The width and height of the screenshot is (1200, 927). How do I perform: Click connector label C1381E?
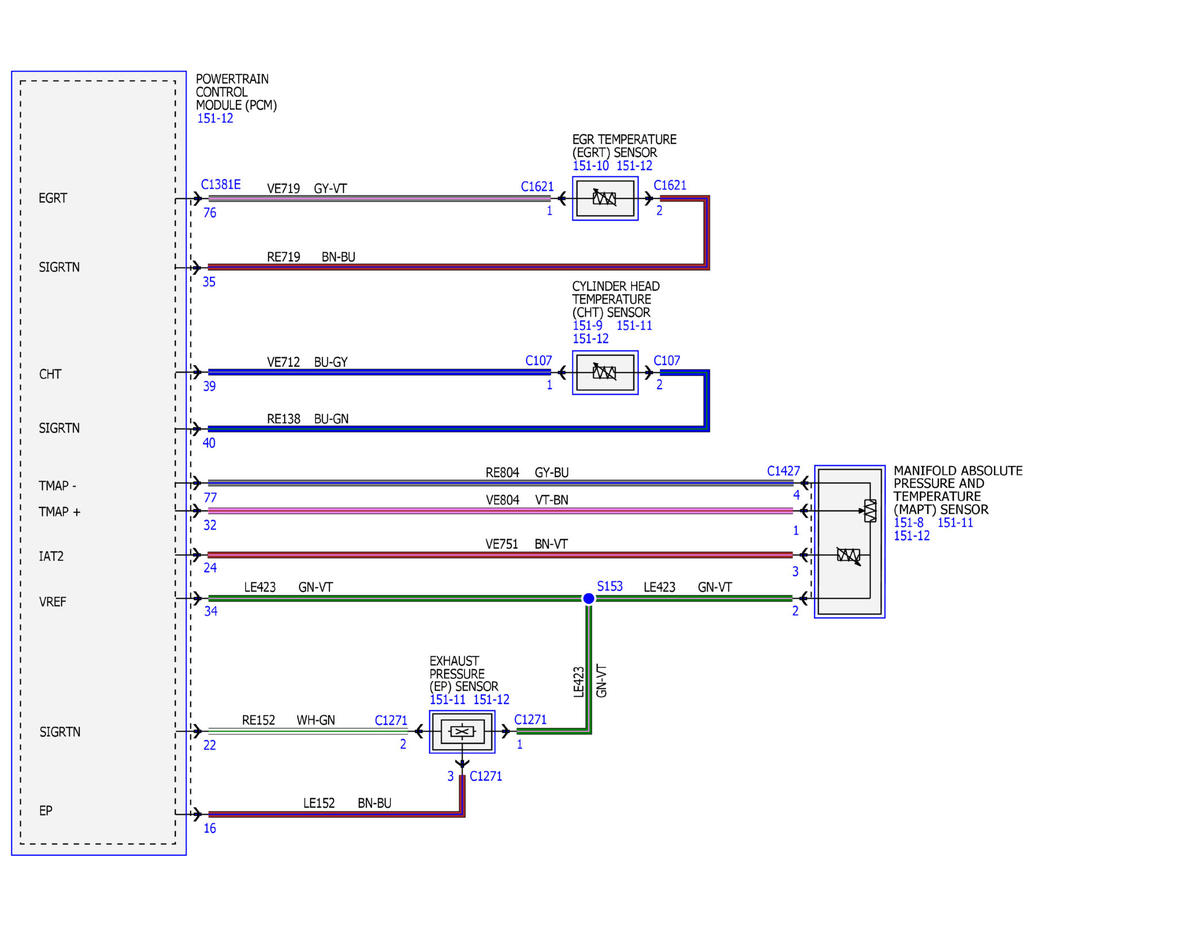(x=221, y=184)
